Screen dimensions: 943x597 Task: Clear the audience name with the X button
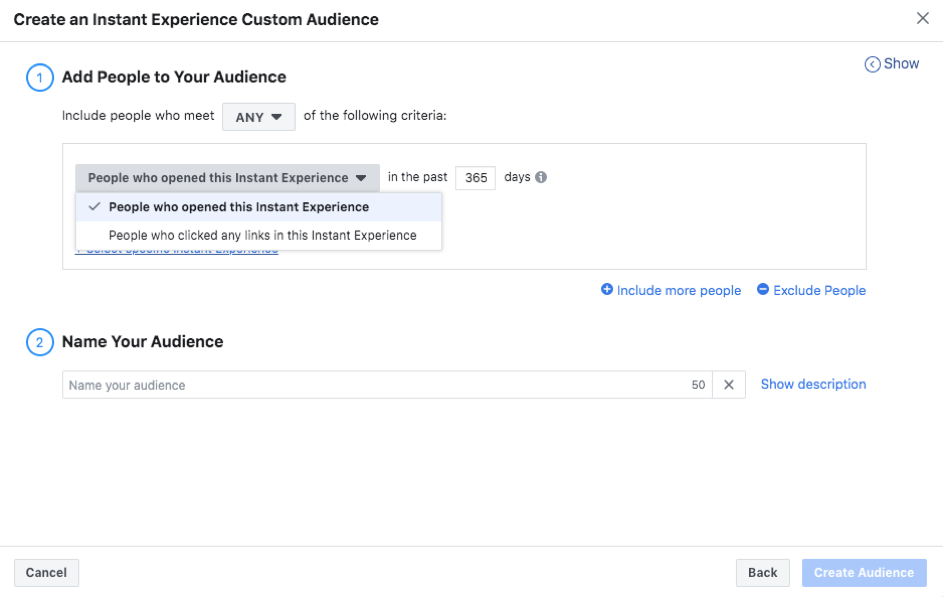click(x=729, y=385)
